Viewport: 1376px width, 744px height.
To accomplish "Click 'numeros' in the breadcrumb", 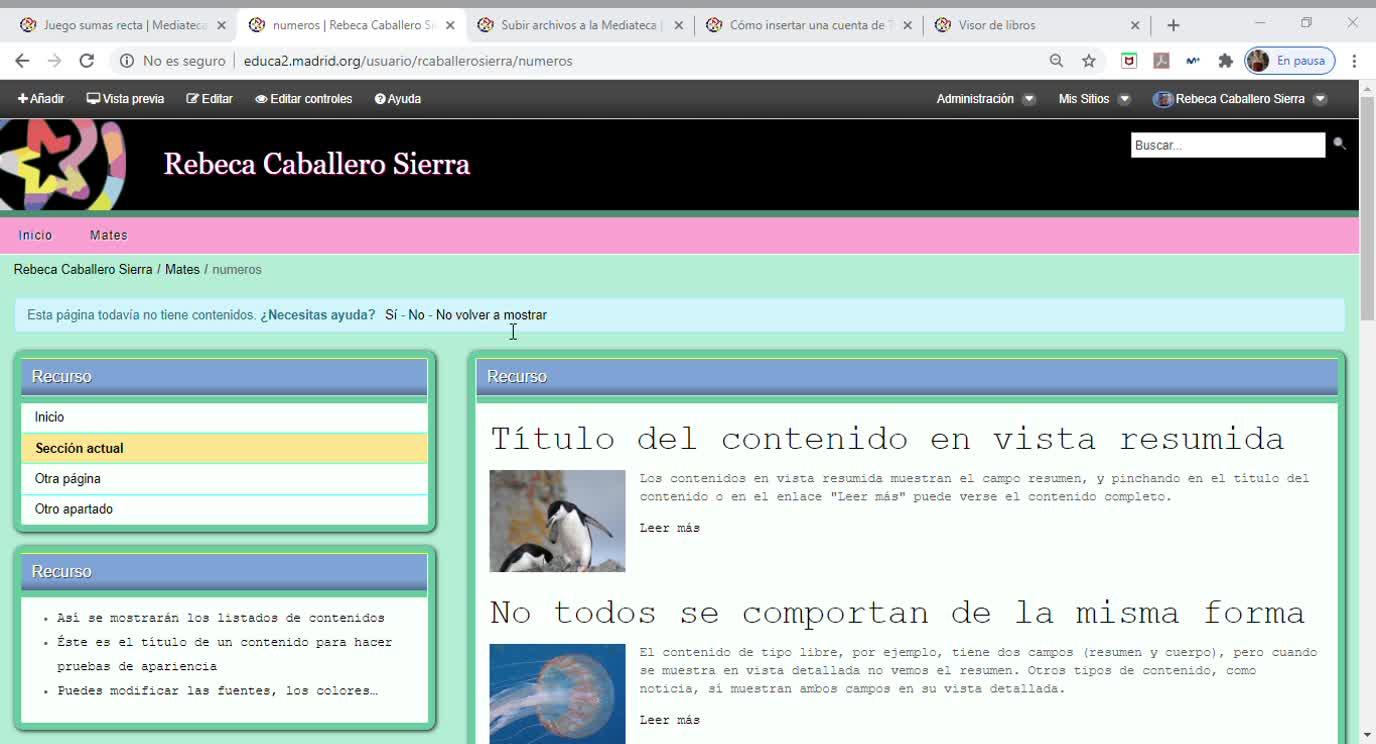I will (237, 270).
